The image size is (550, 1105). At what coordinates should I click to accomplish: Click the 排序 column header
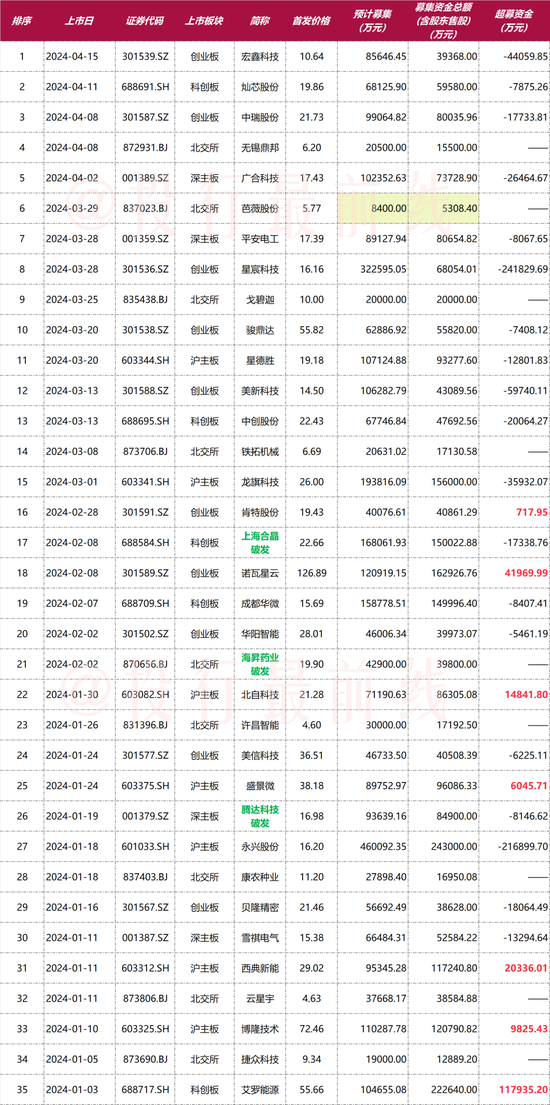[x=20, y=20]
